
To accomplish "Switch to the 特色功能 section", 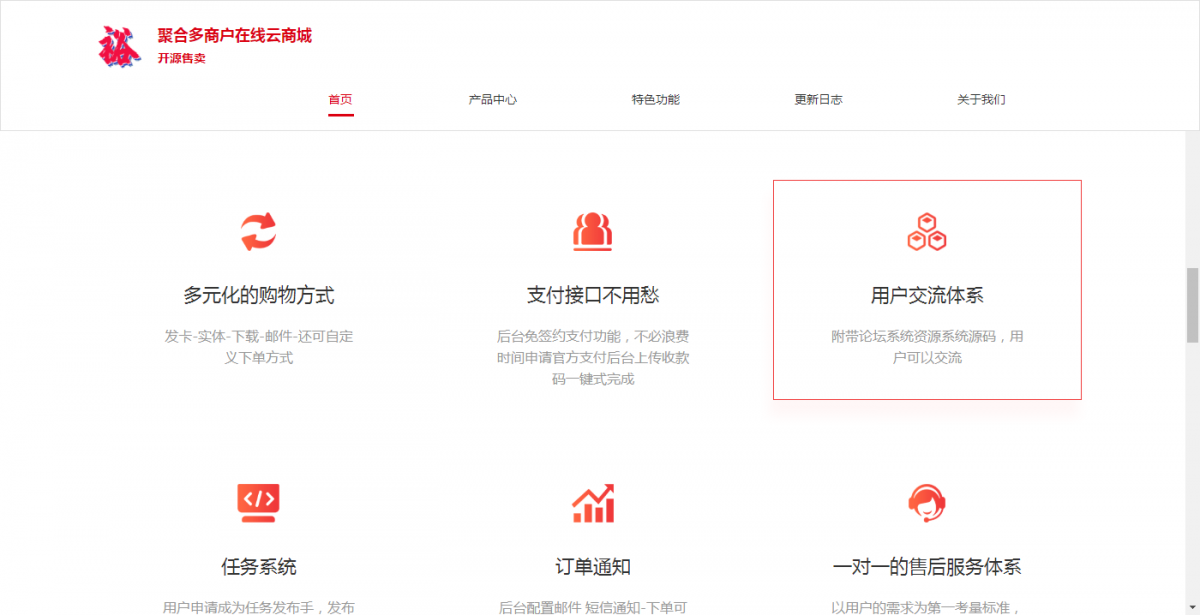I will tap(655, 99).
